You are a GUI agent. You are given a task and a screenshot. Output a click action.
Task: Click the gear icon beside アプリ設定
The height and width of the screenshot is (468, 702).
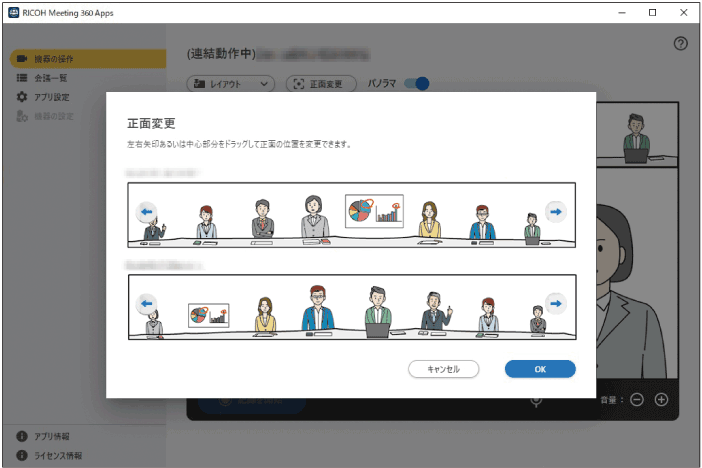click(21, 97)
